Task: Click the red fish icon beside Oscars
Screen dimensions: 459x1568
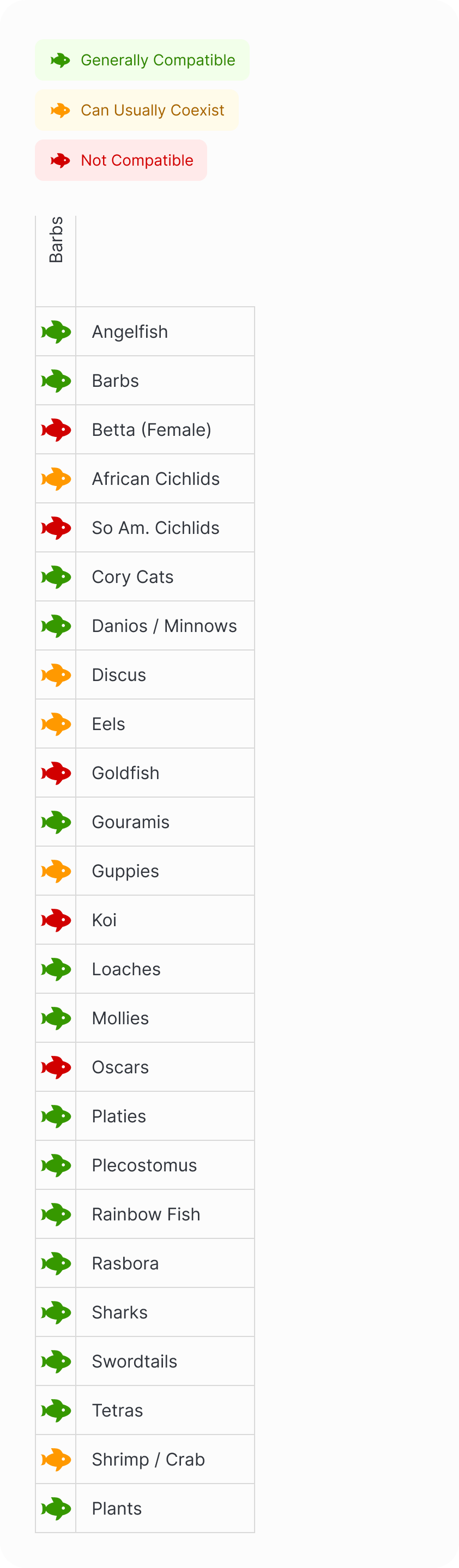Action: 56,1067
